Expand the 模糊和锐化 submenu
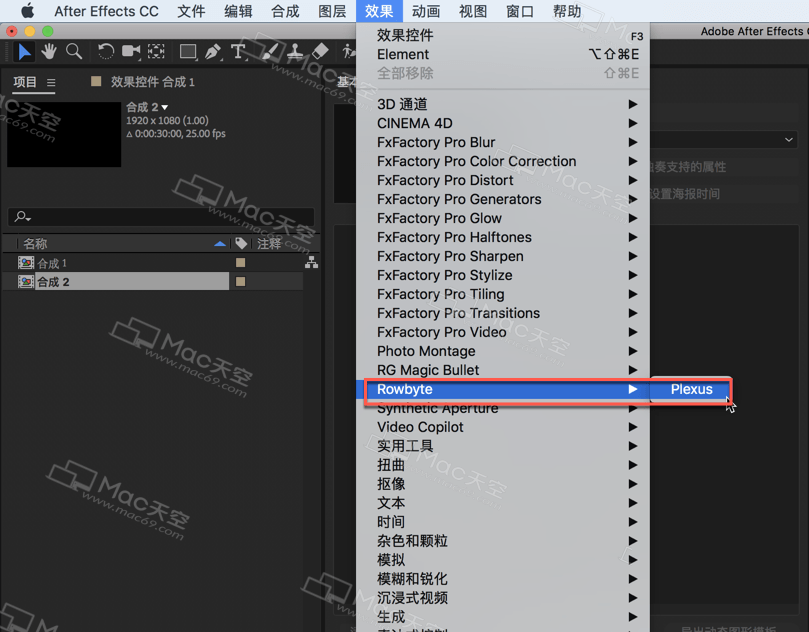 click(x=503, y=579)
